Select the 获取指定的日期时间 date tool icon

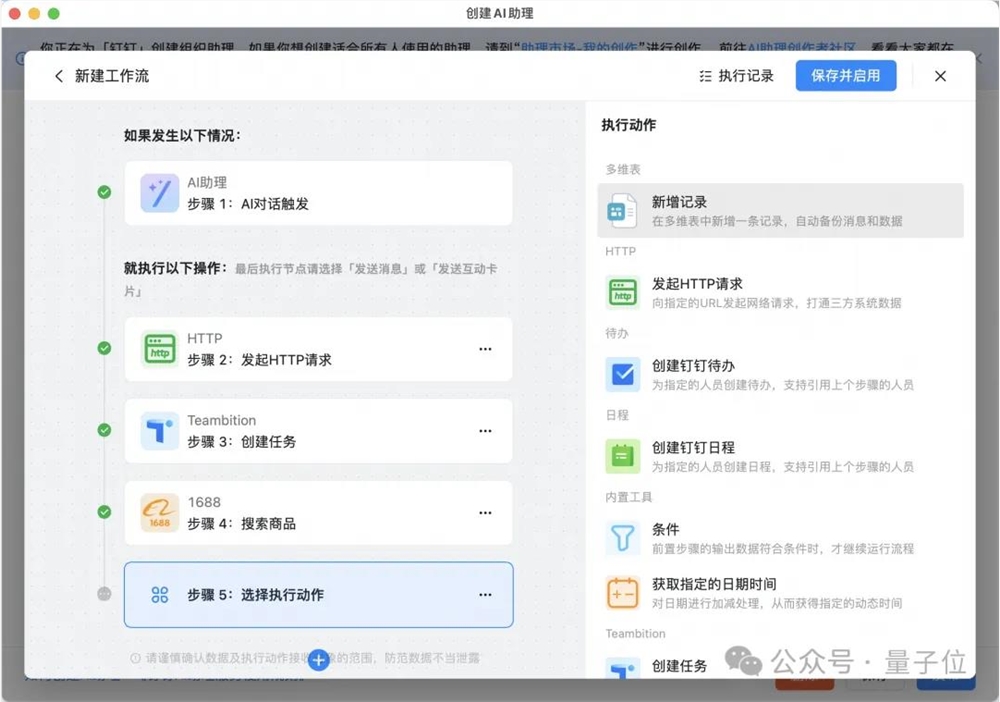[621, 592]
